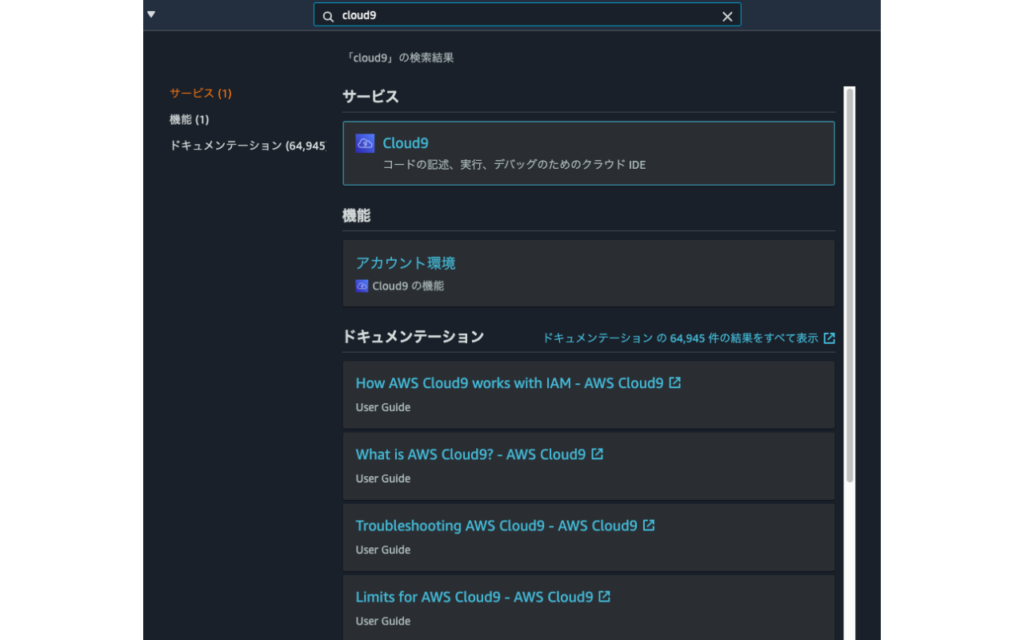The image size is (1024, 640).
Task: Click the results vertical scrollbar
Action: coord(850,285)
